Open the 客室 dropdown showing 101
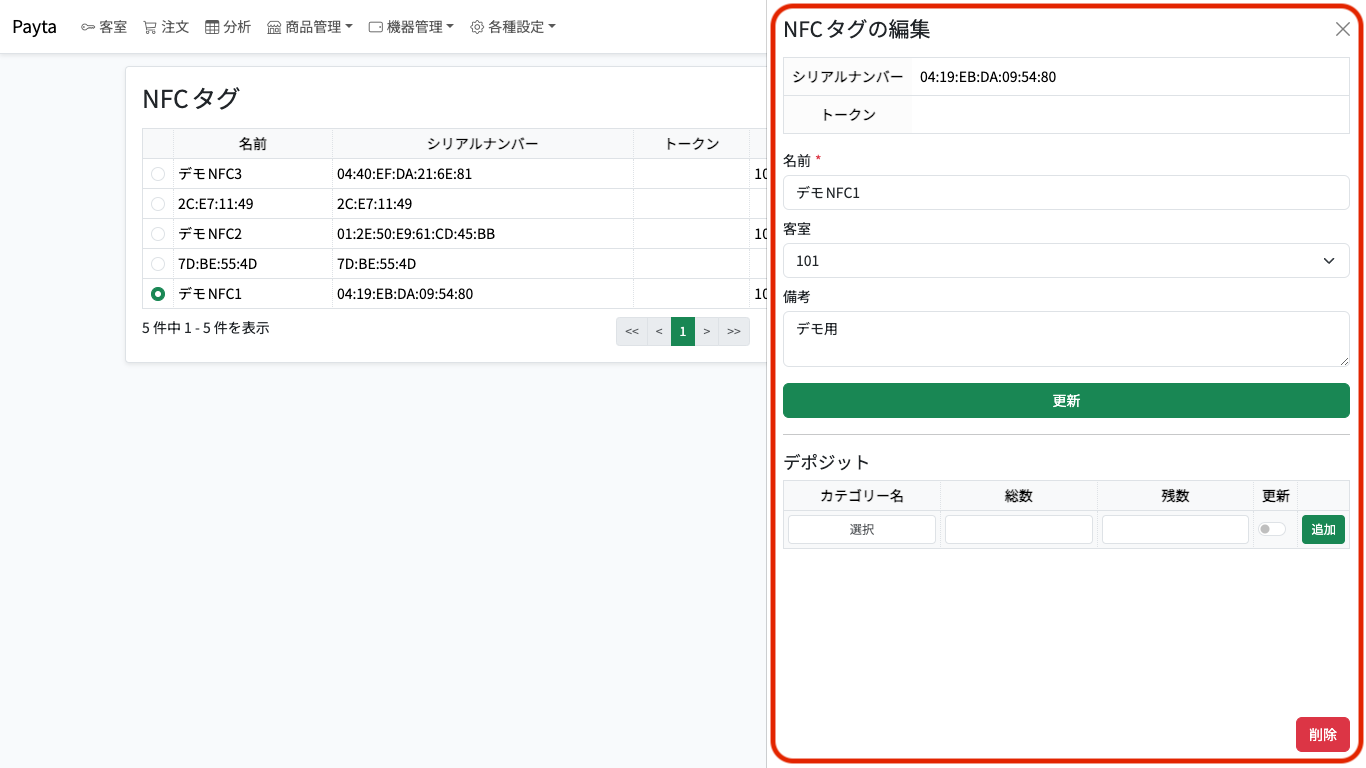Screen dimensions: 1366x768 pos(1066,261)
